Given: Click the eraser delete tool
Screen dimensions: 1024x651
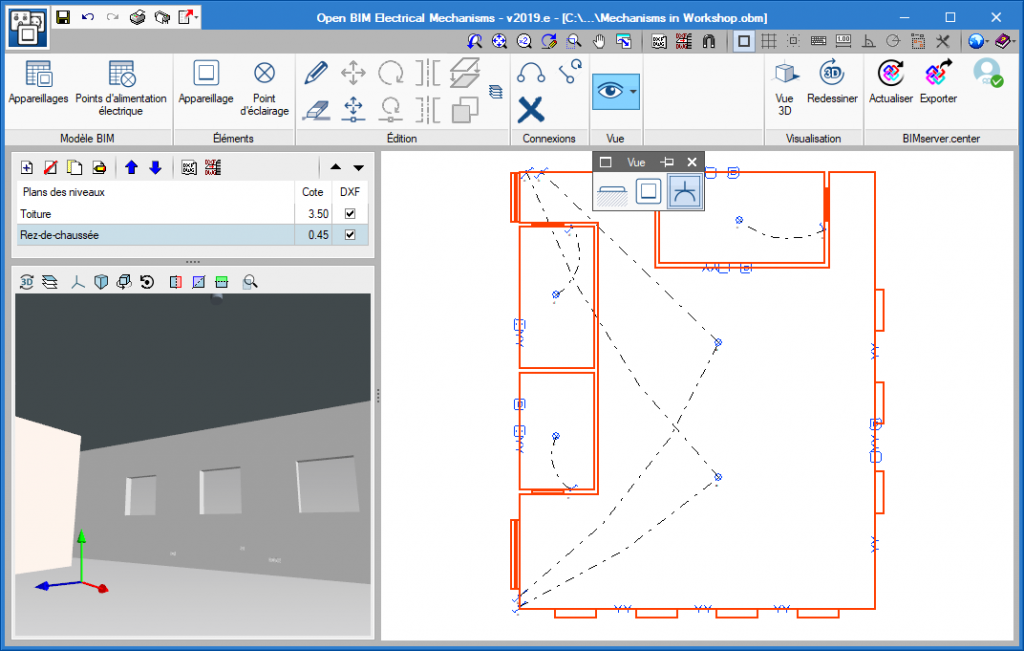Looking at the screenshot, I should coord(316,109).
